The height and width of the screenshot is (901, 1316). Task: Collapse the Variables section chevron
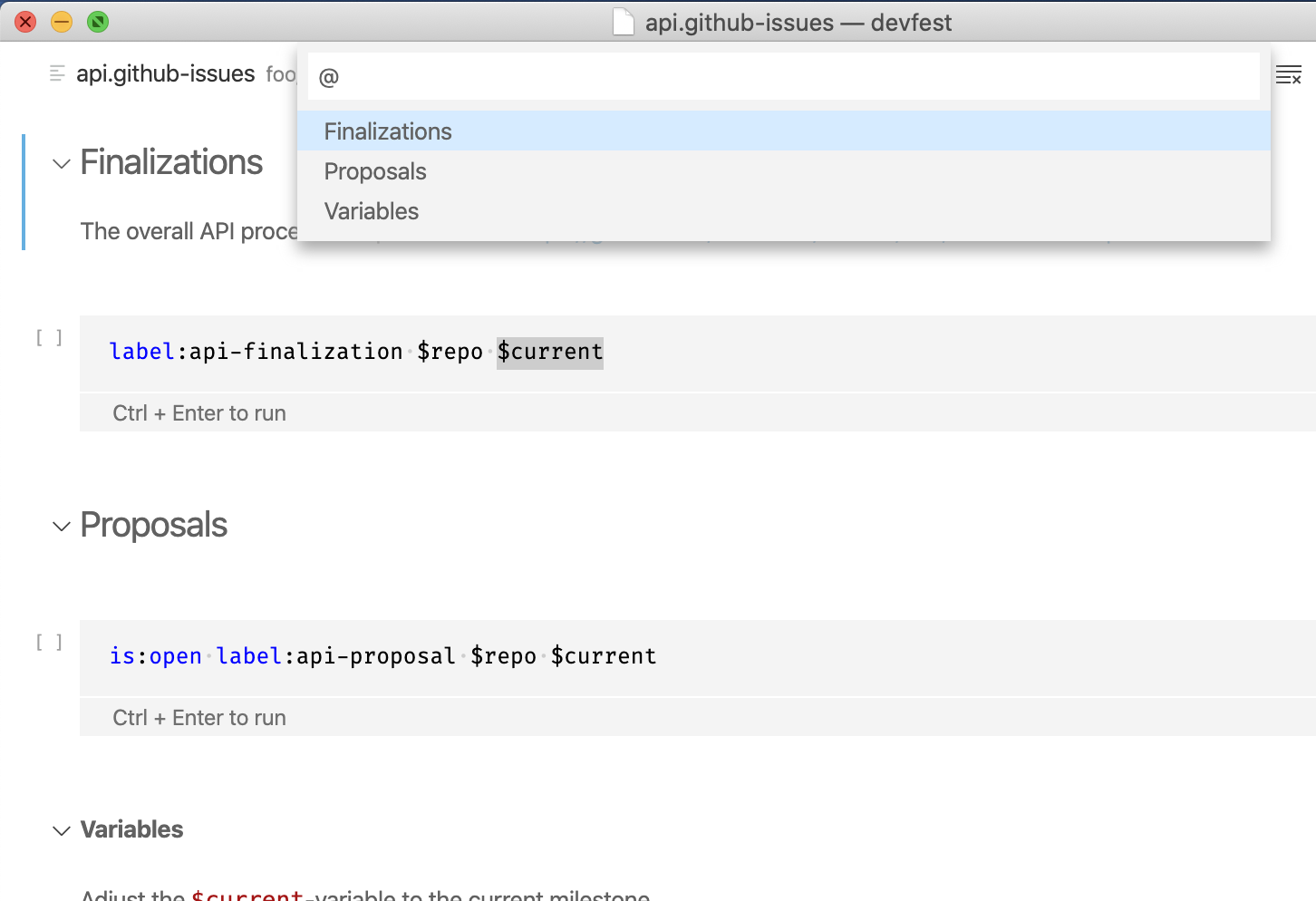pos(61,830)
